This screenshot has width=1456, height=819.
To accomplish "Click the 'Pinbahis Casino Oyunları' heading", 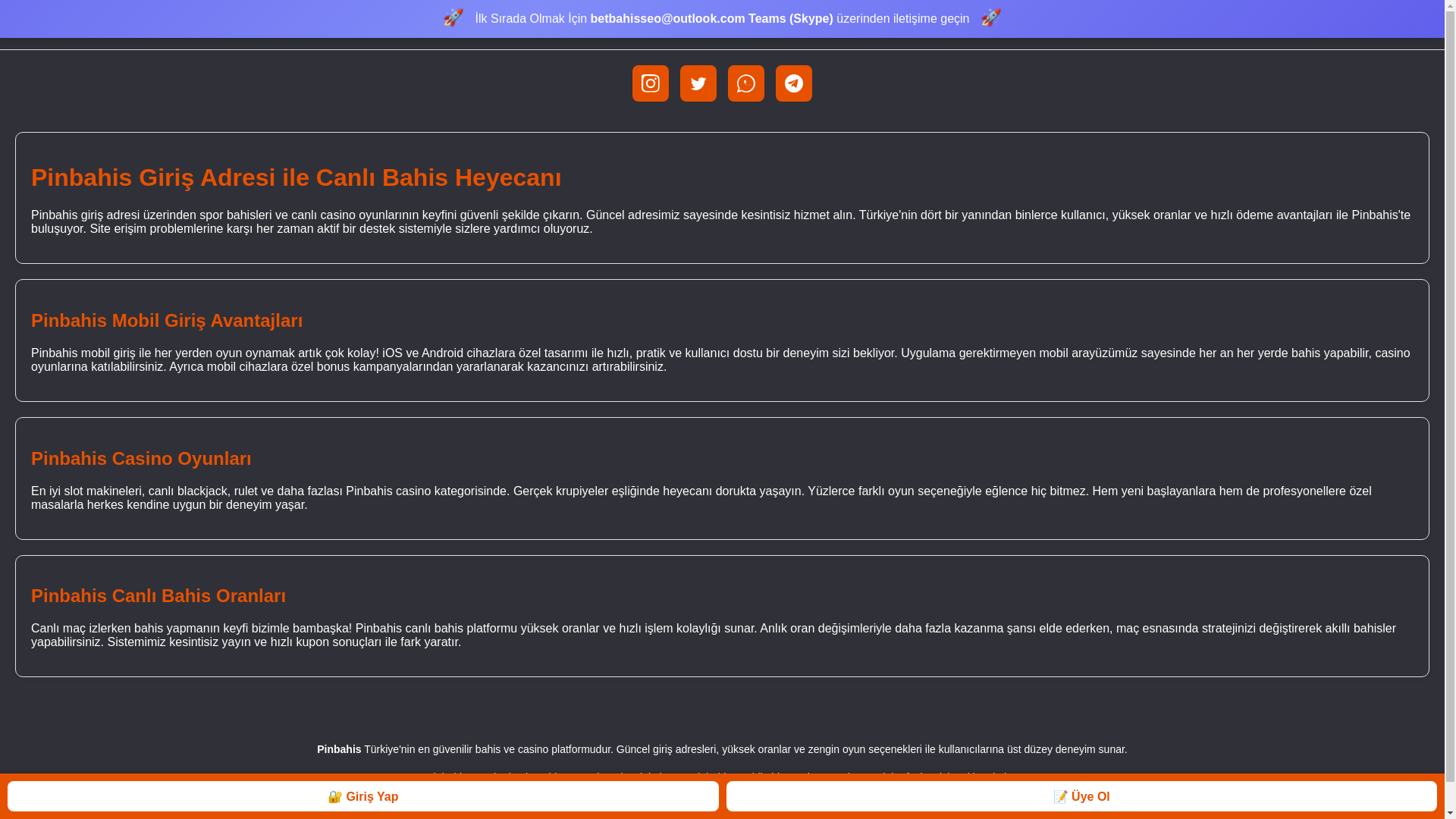I will [141, 459].
